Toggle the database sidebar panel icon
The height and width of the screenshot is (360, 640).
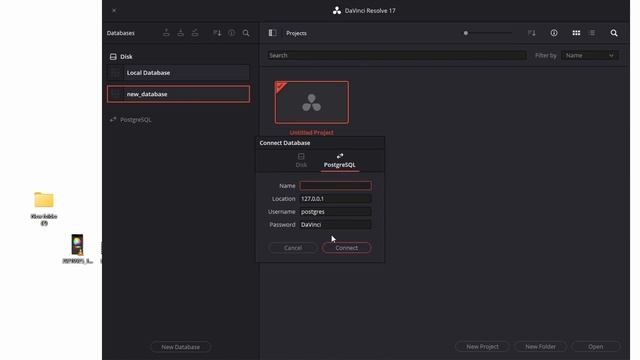(x=273, y=33)
